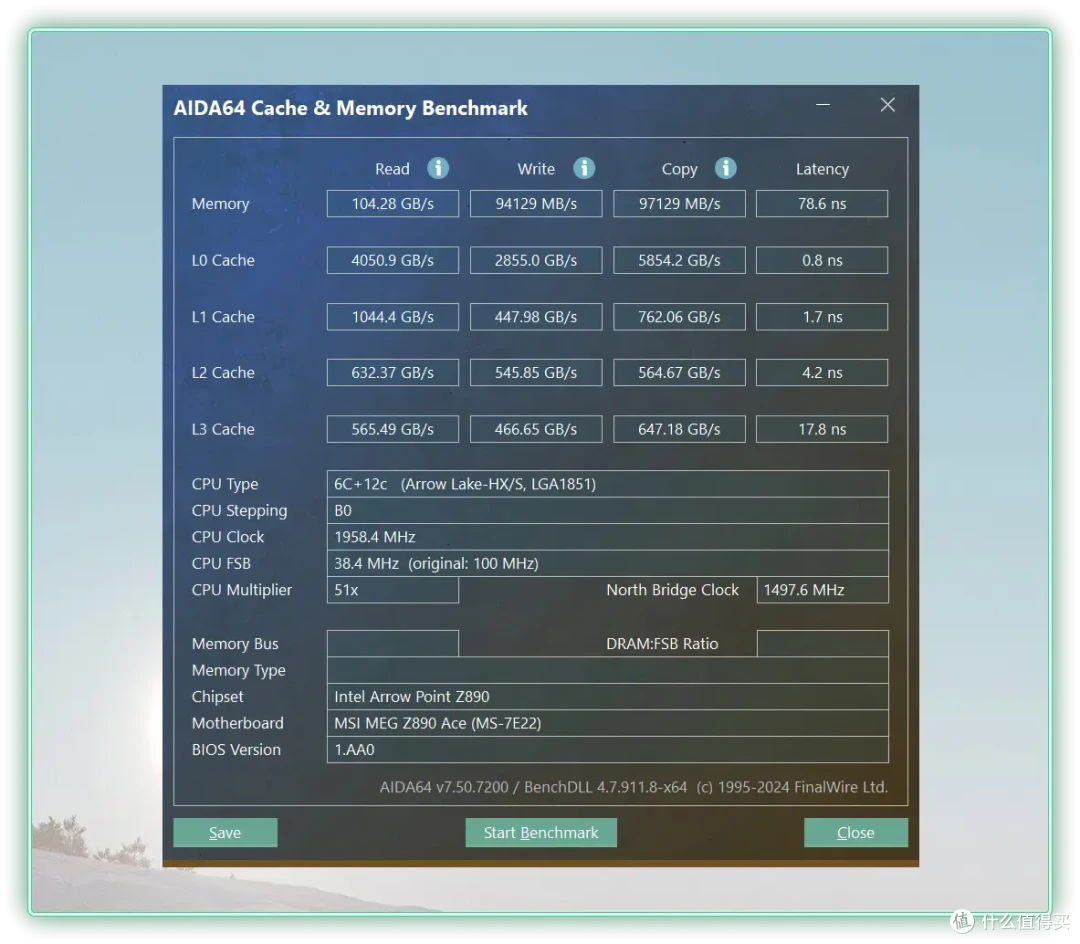Click L1 Cache read value 1044.4 GB/s

393,317
